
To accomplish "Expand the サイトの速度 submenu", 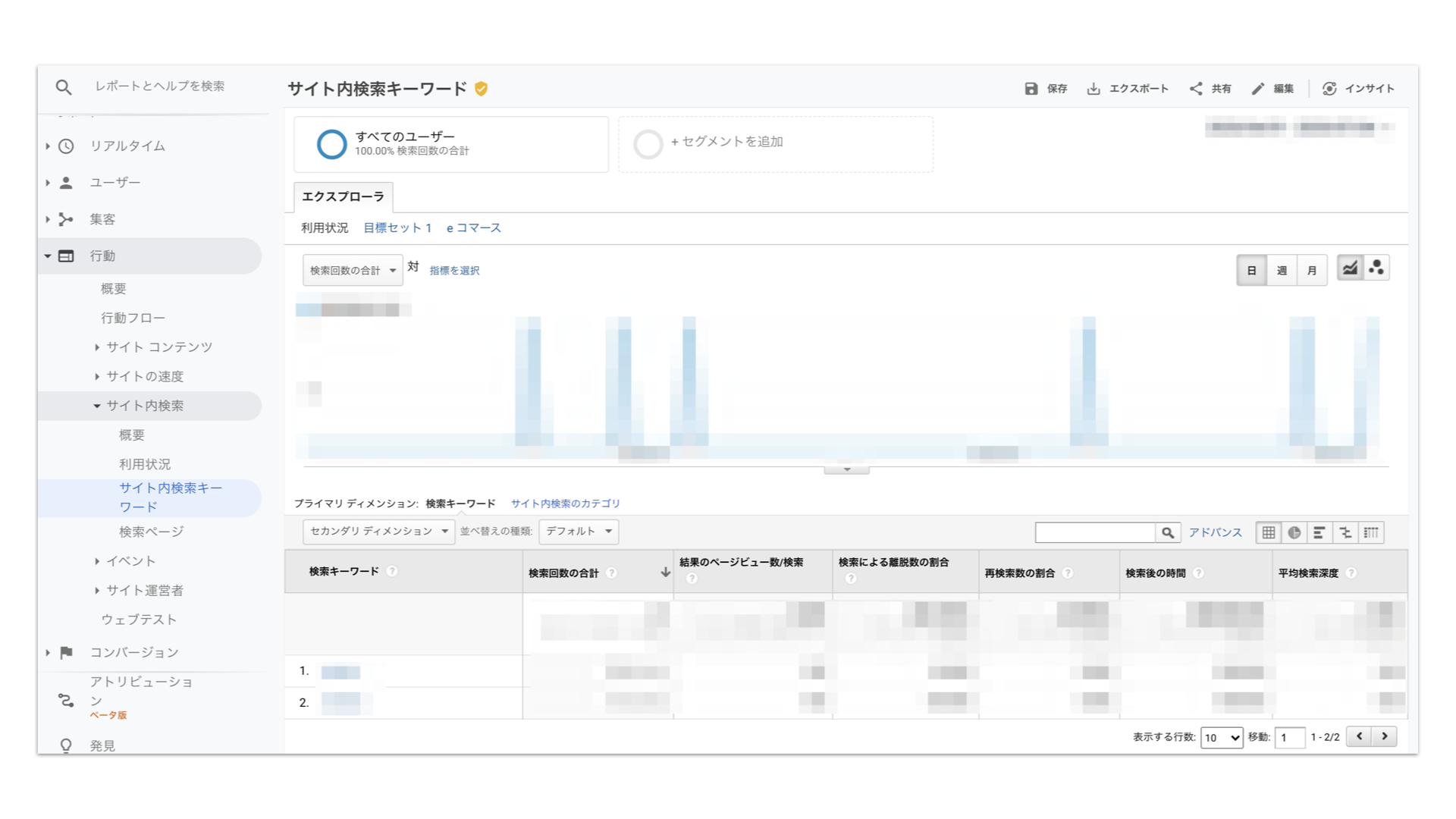I will tap(97, 376).
